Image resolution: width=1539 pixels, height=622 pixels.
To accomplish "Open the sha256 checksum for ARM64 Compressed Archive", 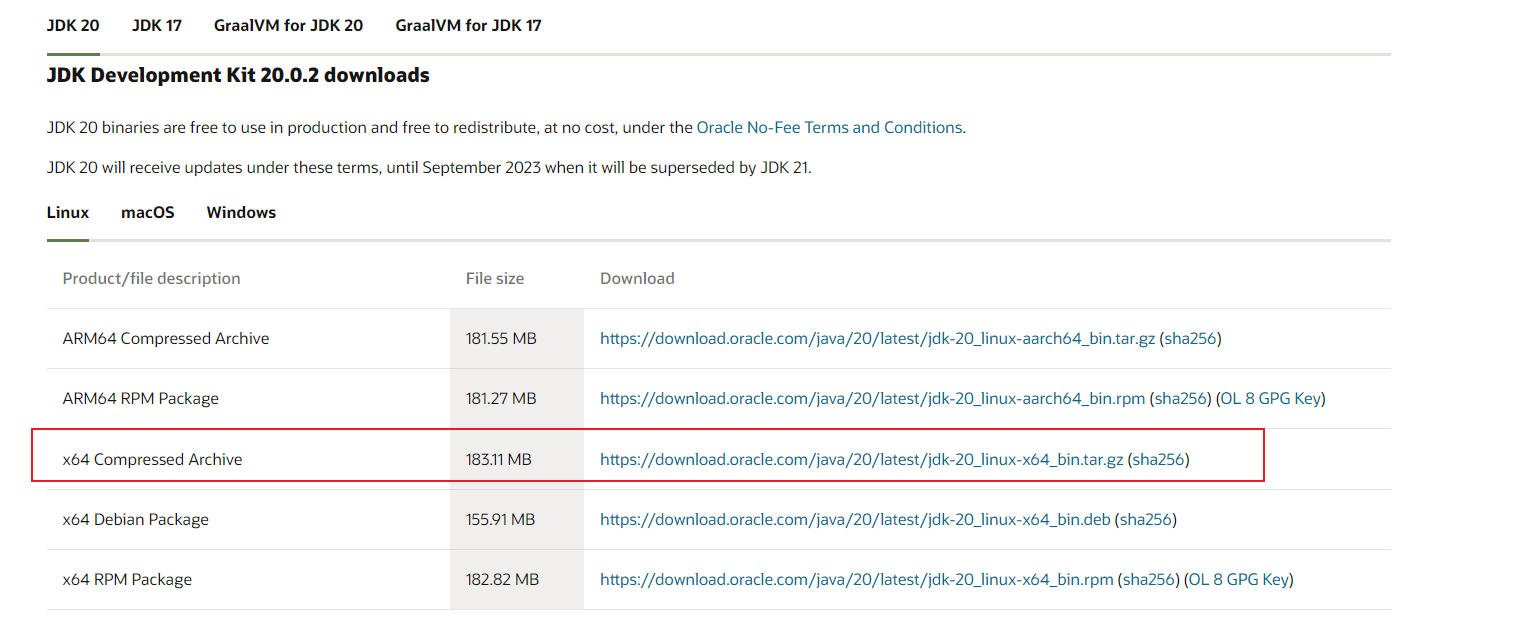I will pos(1193,338).
